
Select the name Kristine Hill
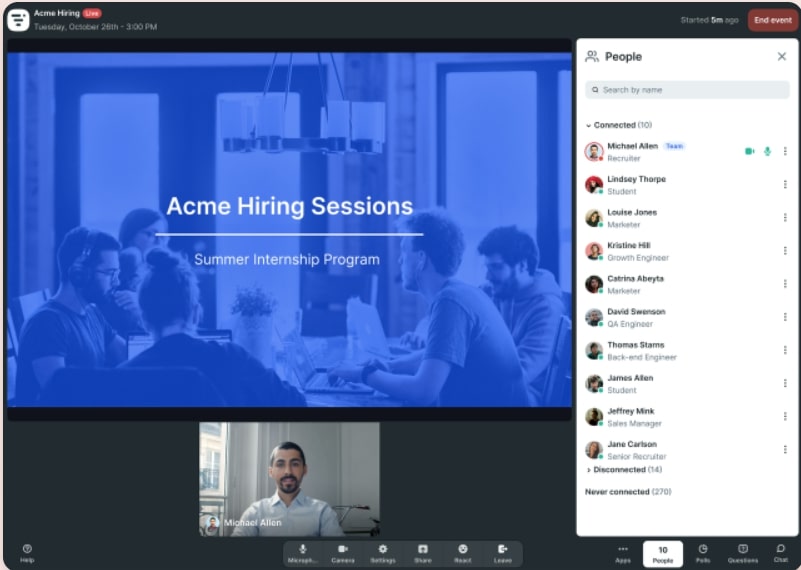click(629, 246)
